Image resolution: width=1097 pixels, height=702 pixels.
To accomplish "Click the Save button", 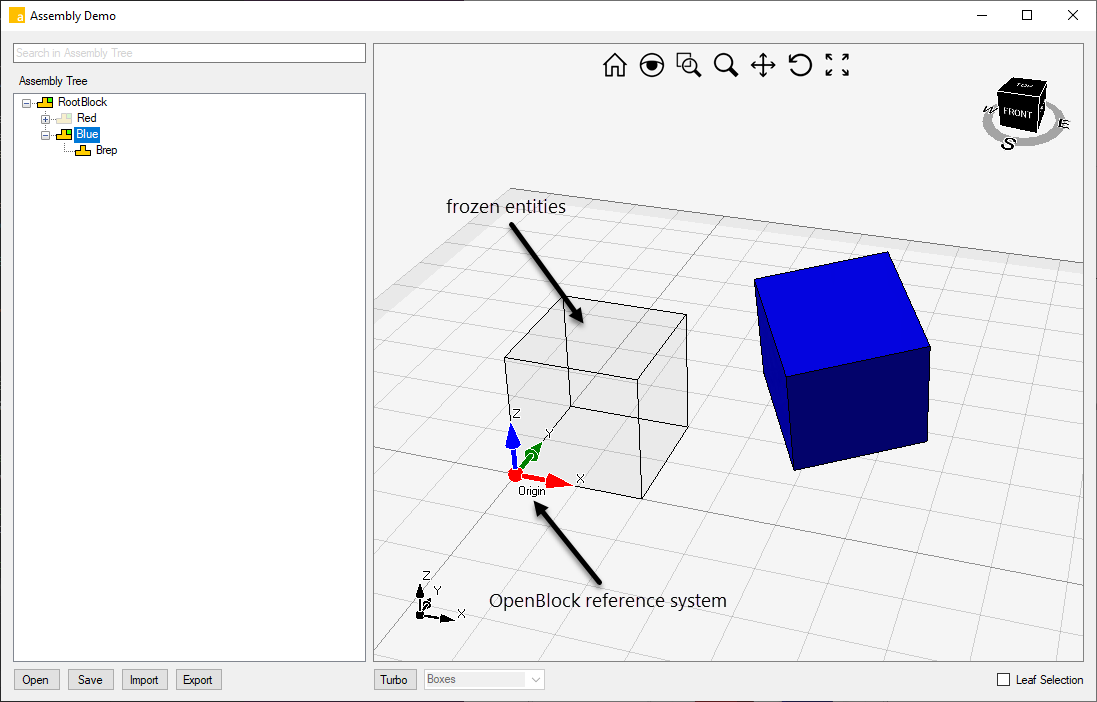I will click(x=90, y=679).
